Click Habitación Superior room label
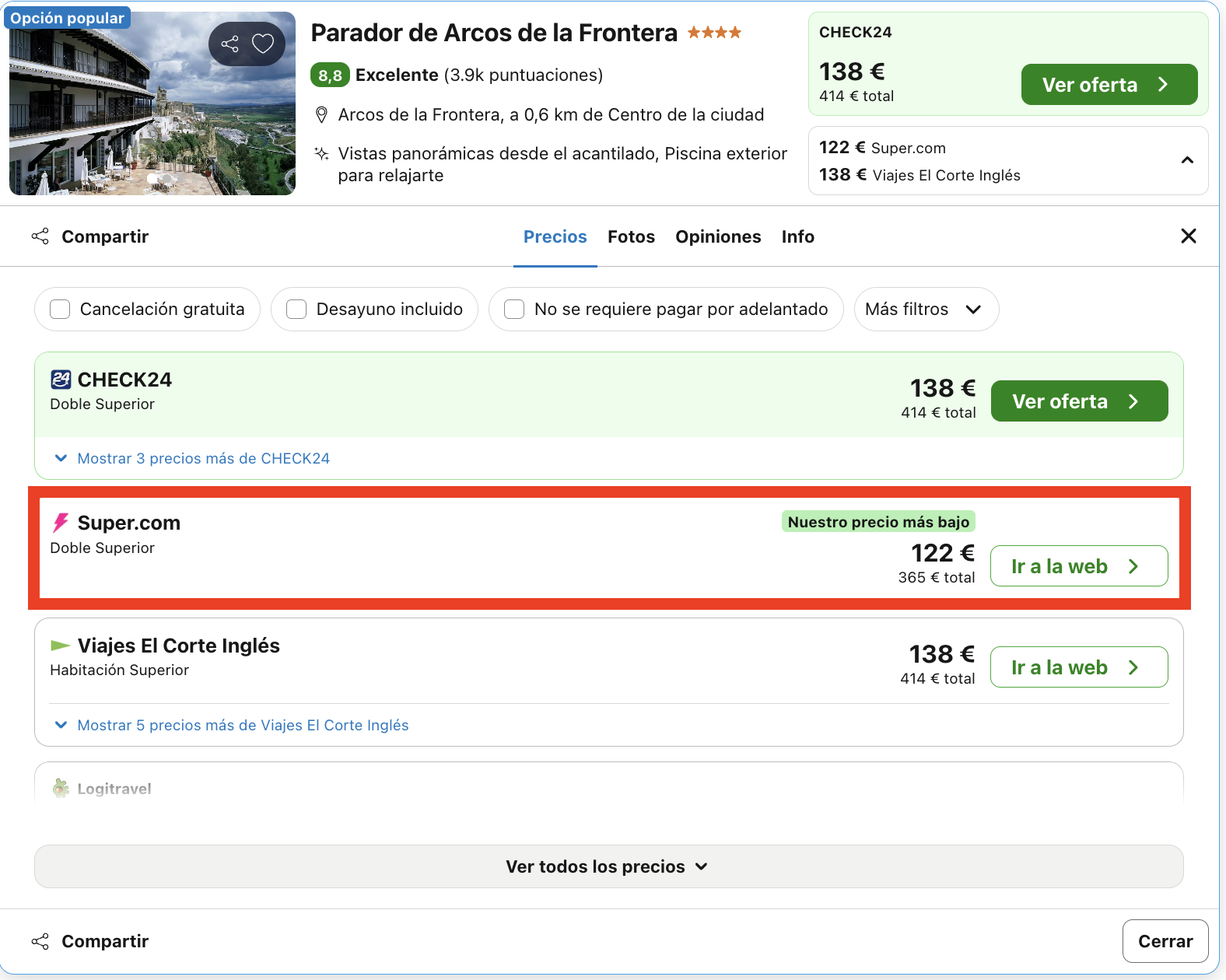Image resolution: width=1226 pixels, height=980 pixels. [120, 670]
